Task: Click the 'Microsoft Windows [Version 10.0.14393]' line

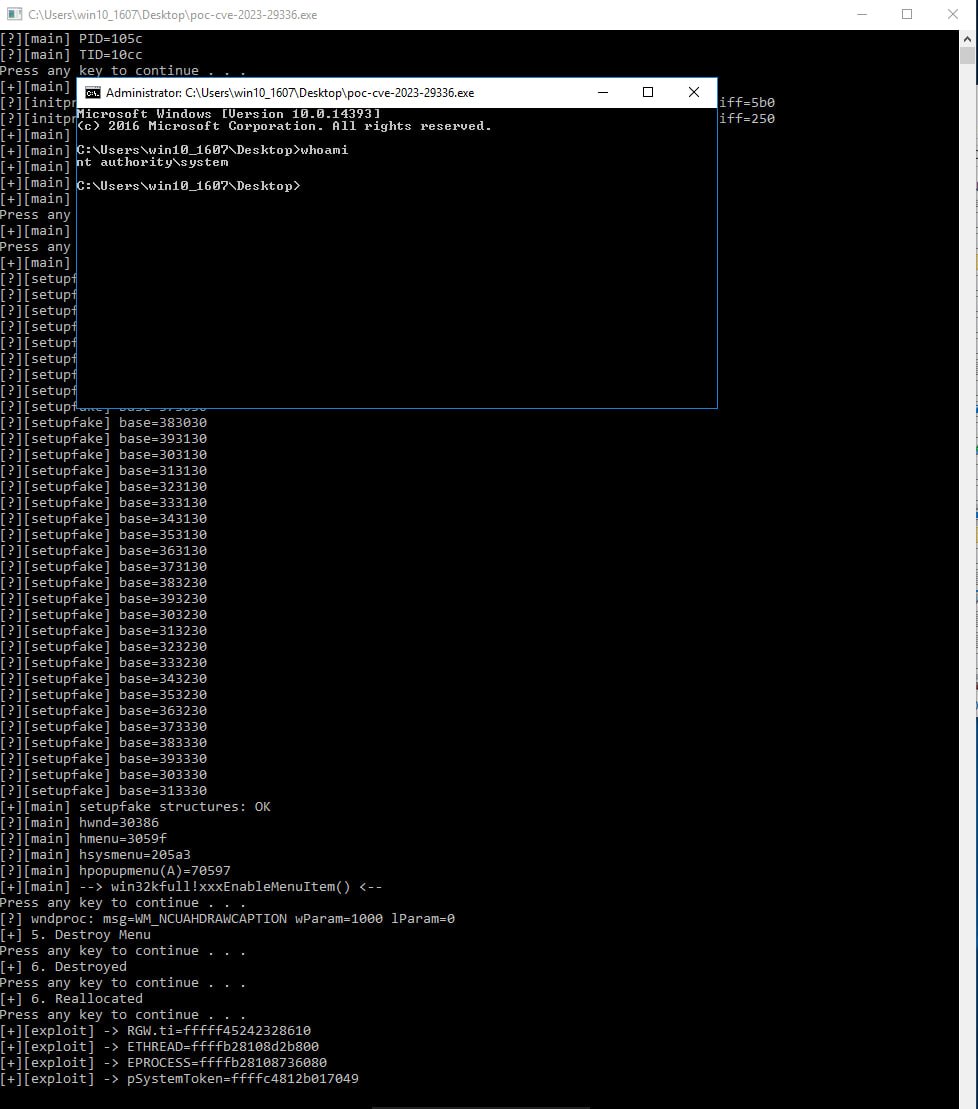Action: click(x=228, y=113)
